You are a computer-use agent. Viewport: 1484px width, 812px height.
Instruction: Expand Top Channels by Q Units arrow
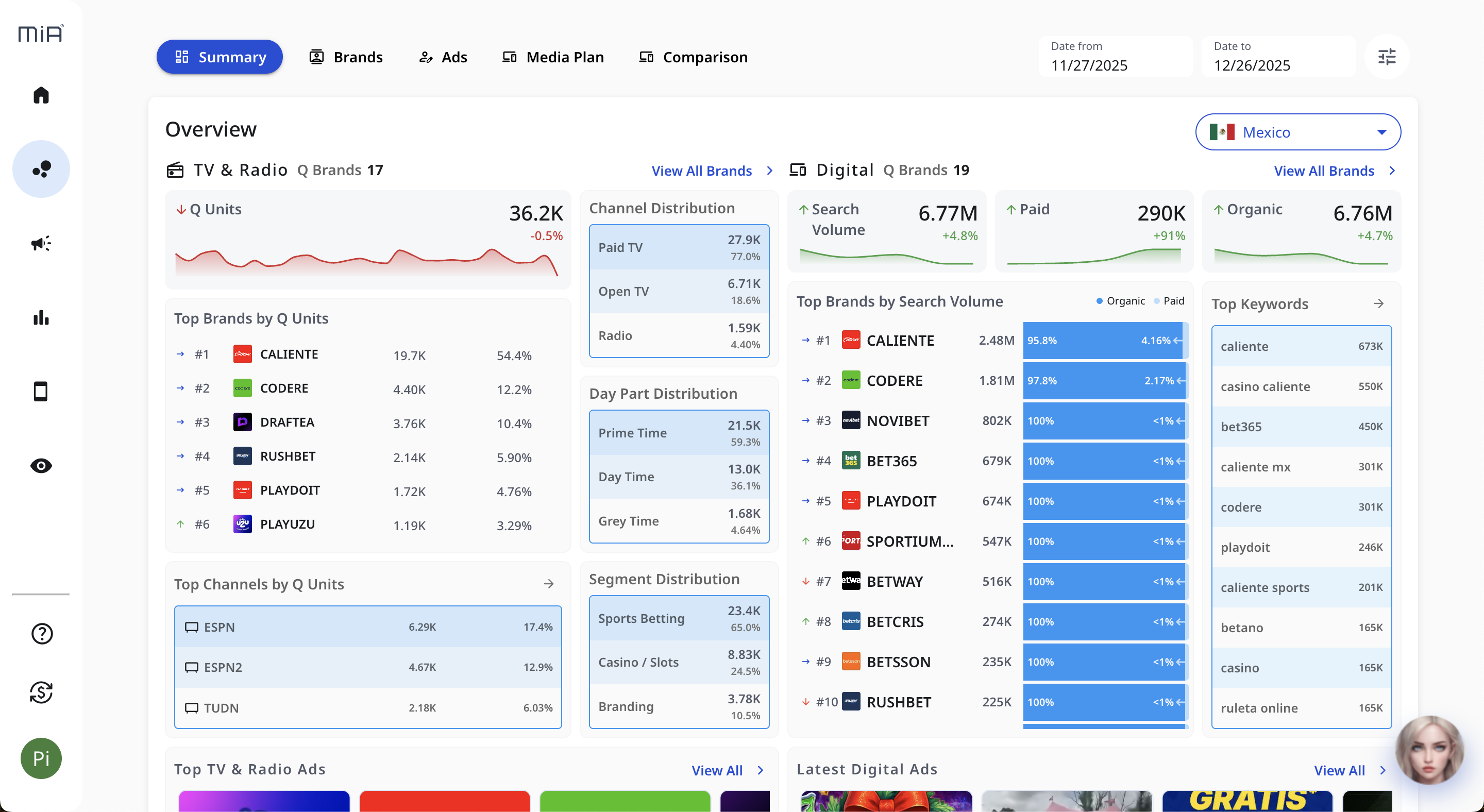[x=548, y=584]
